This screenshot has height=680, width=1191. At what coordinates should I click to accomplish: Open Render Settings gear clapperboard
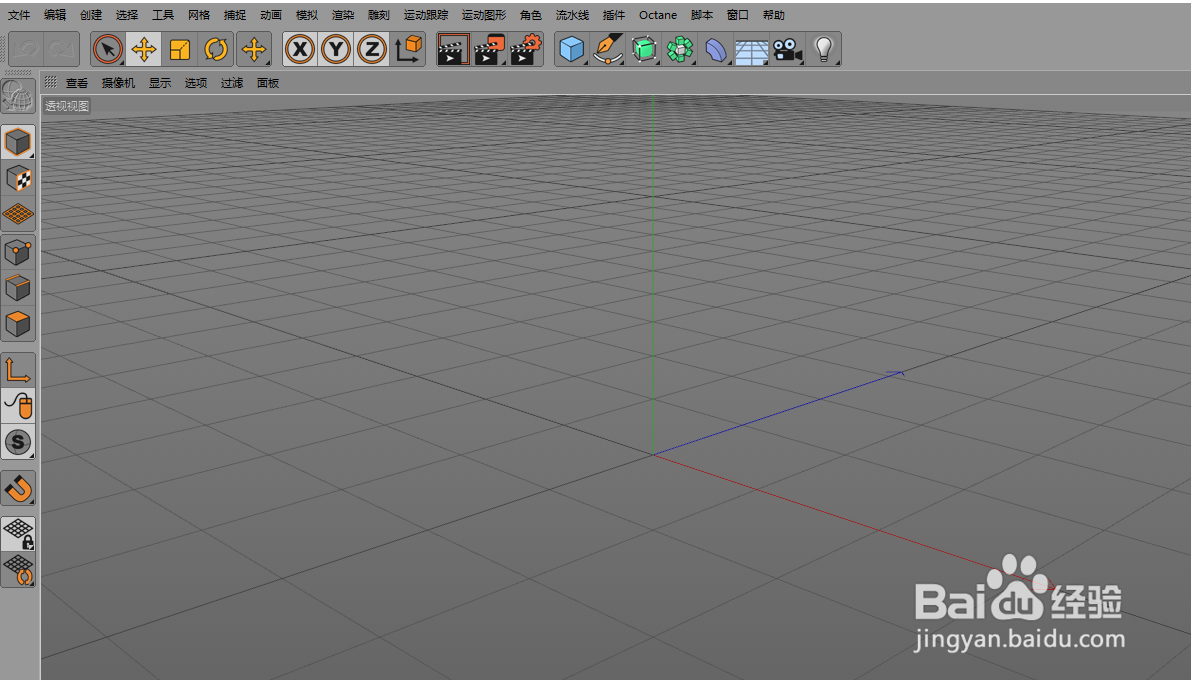point(526,50)
